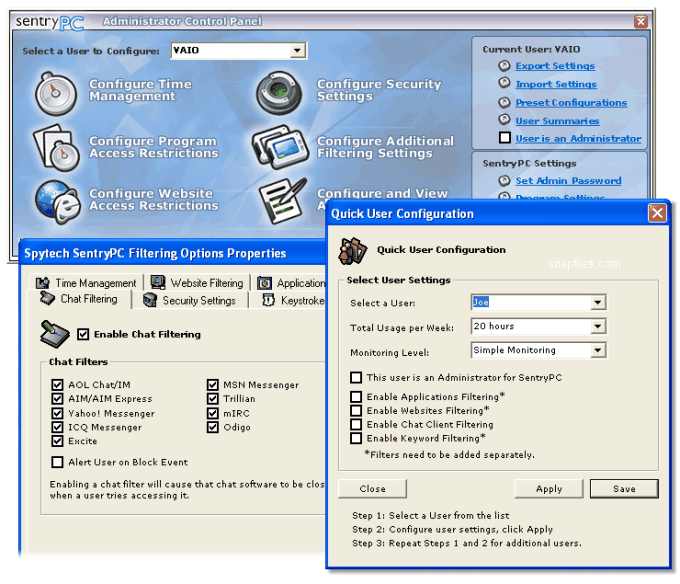Click the Save button
680x584 pixels.
point(624,489)
